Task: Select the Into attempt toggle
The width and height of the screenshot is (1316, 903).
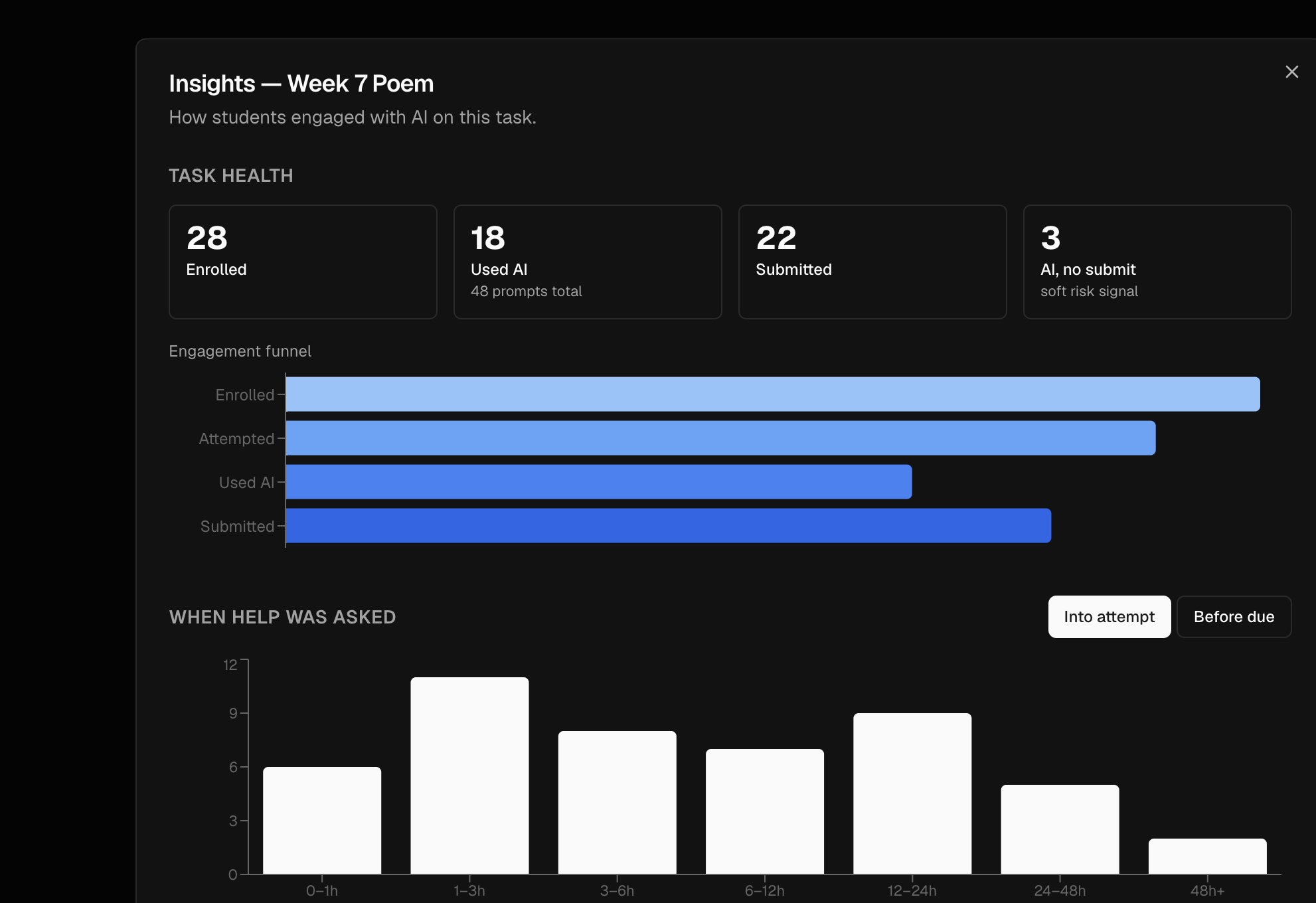Action: [1110, 617]
